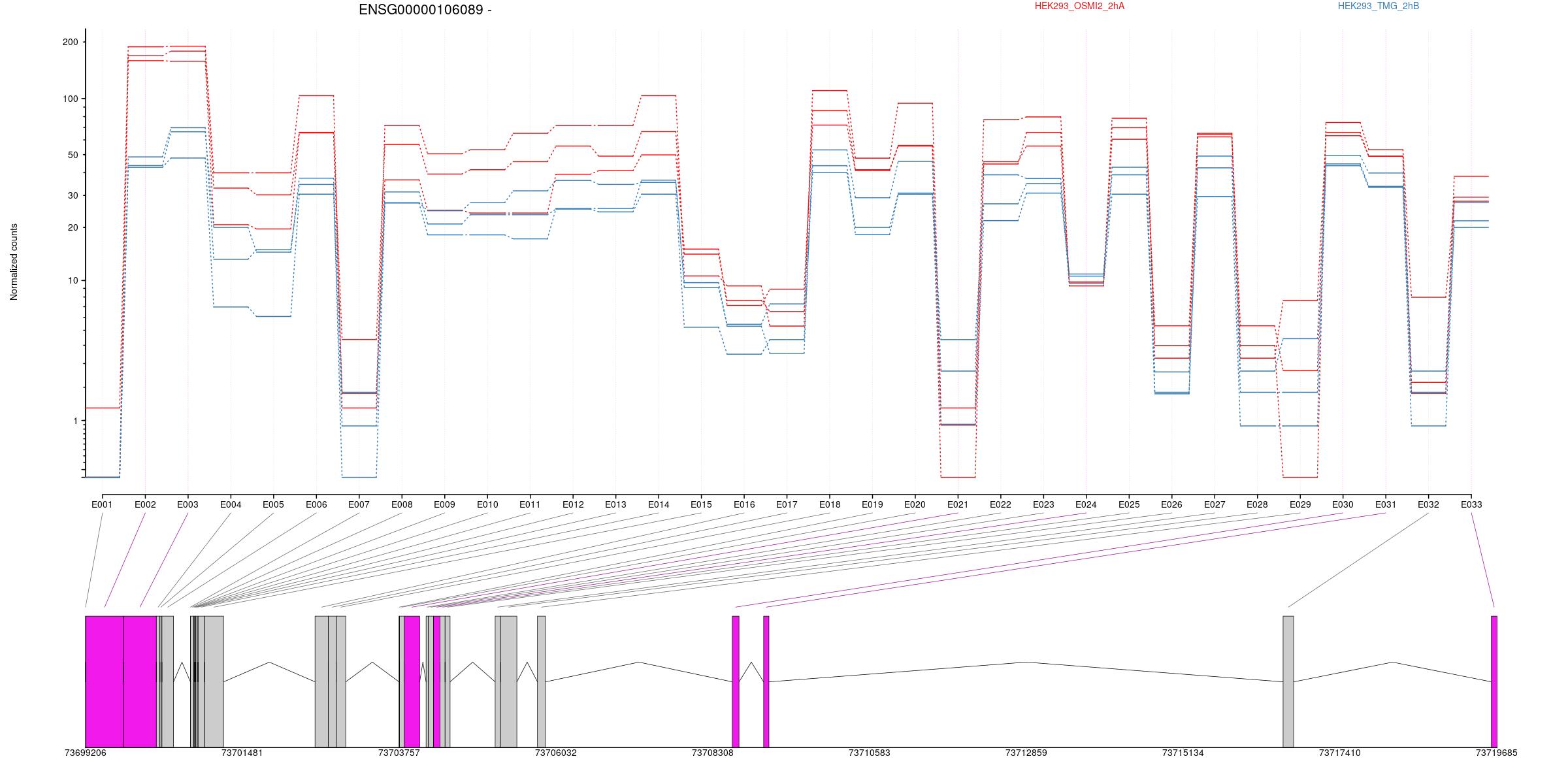Click the y-axis tick value 30
The width and height of the screenshot is (1568, 784).
pos(73,195)
